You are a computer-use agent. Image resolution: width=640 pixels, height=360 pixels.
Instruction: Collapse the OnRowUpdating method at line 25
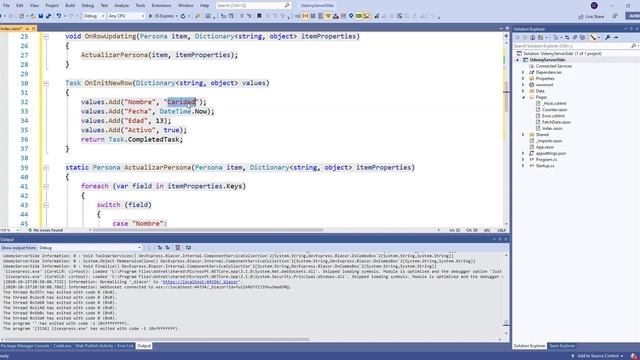point(46,36)
